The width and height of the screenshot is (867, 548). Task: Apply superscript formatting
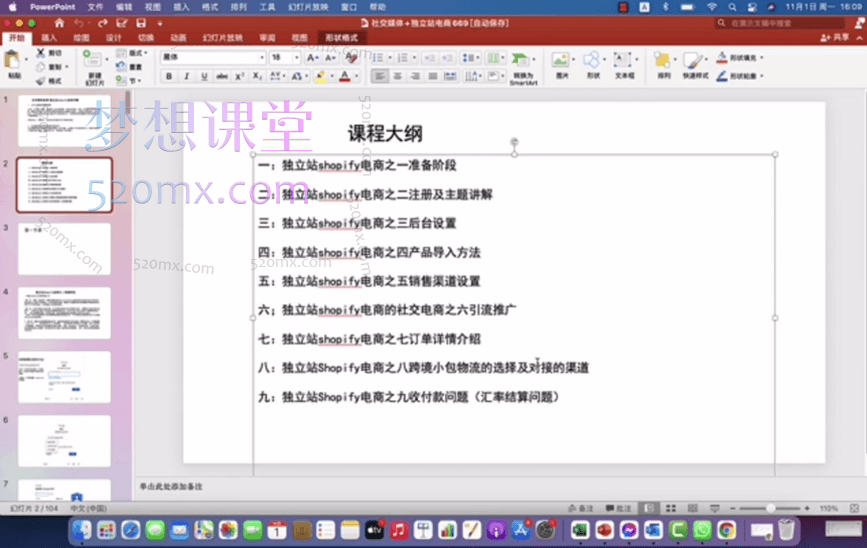[x=239, y=76]
